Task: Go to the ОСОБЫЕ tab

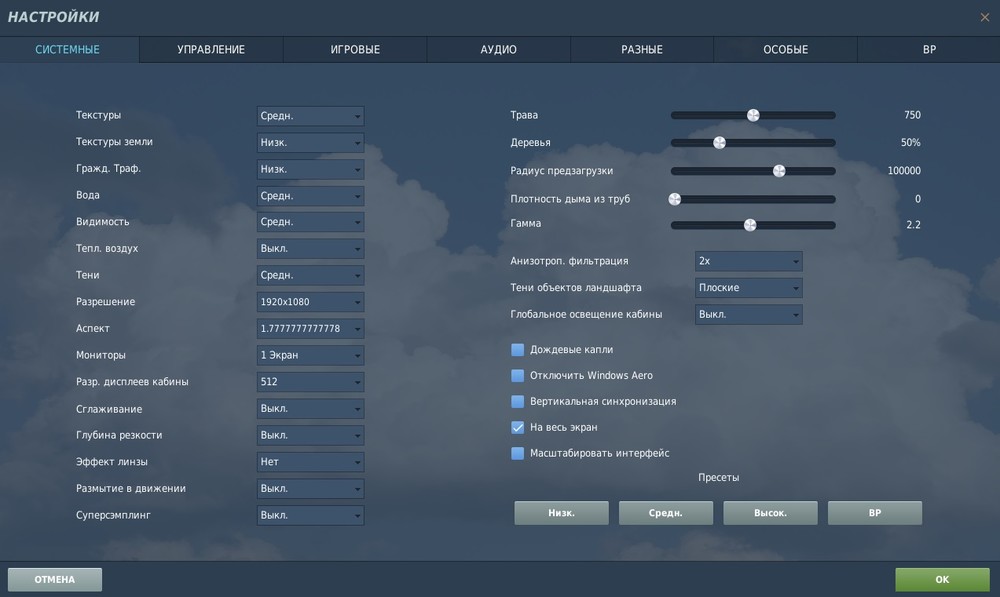Action: 786,50
